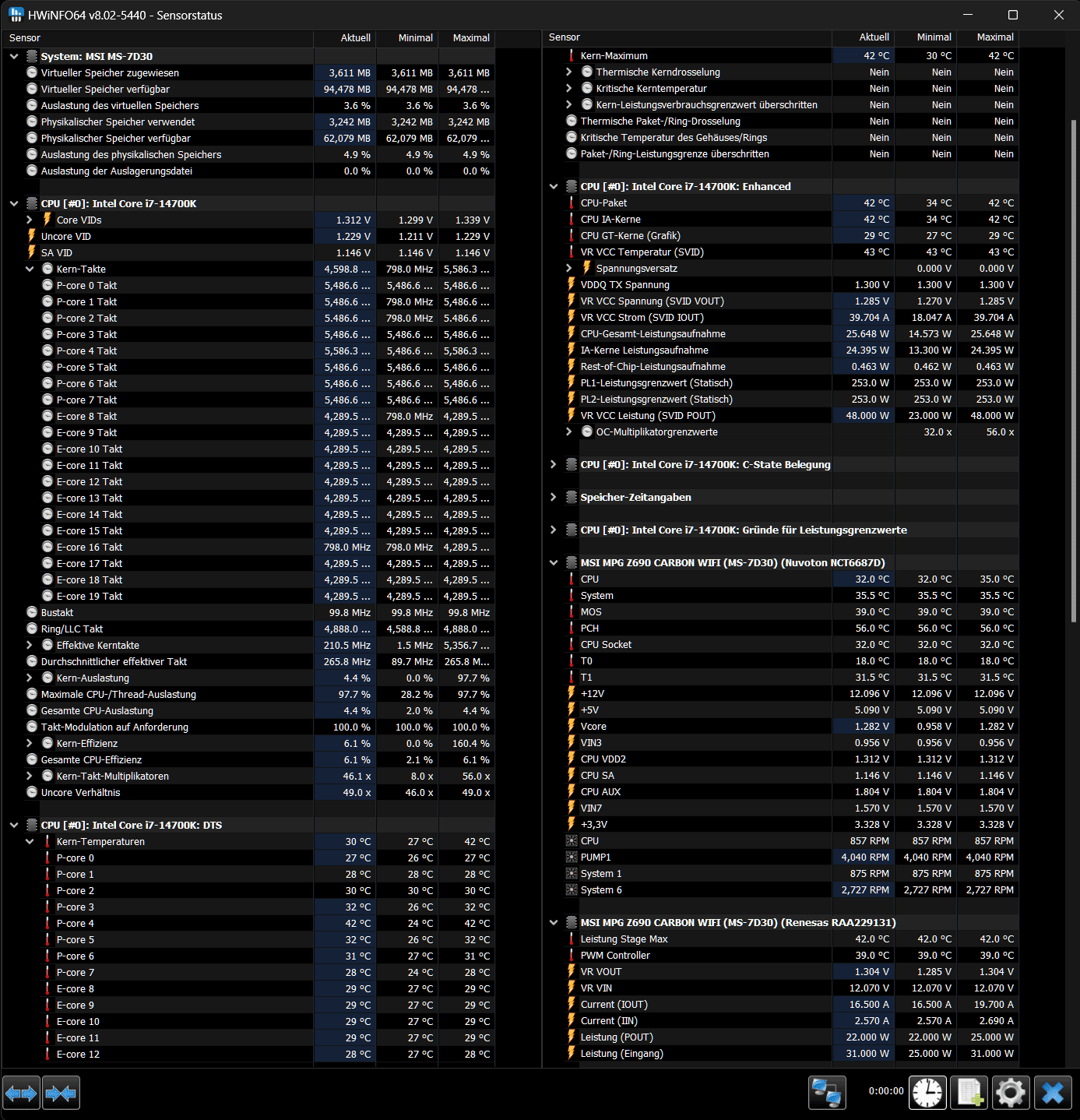Click the lightning icon beside VDDQ TX Spannung

coord(572,284)
